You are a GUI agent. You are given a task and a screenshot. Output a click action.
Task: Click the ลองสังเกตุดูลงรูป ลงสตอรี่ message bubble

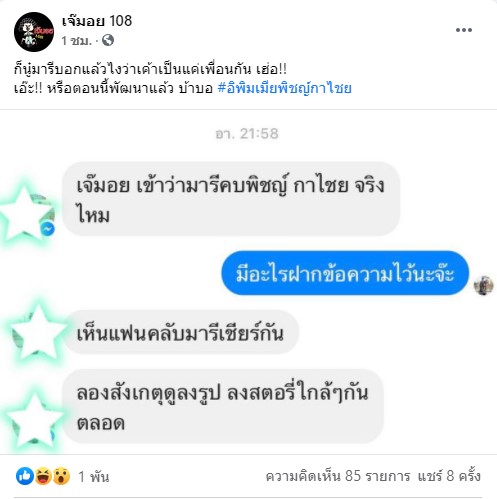tap(223, 406)
